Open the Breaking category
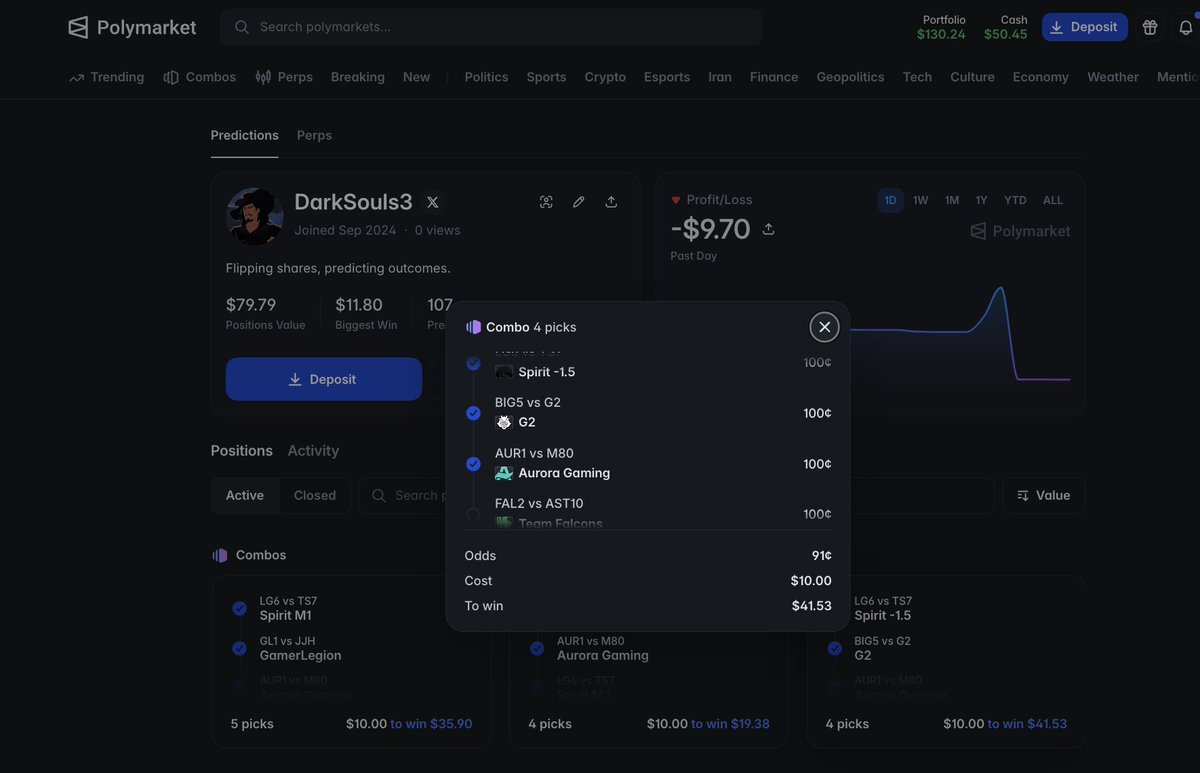 click(x=358, y=77)
